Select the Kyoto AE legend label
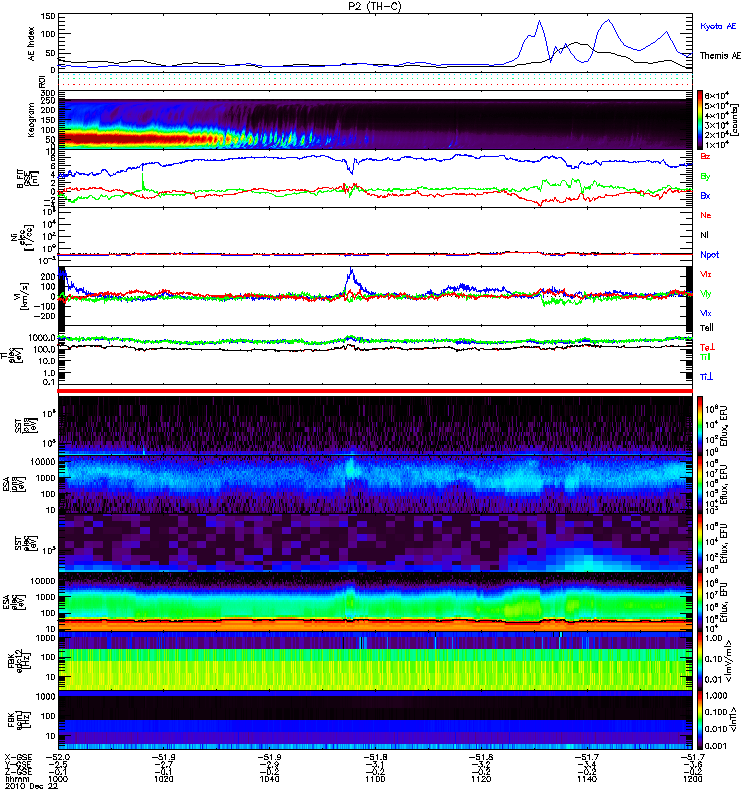The image size is (750, 800). pos(718,26)
